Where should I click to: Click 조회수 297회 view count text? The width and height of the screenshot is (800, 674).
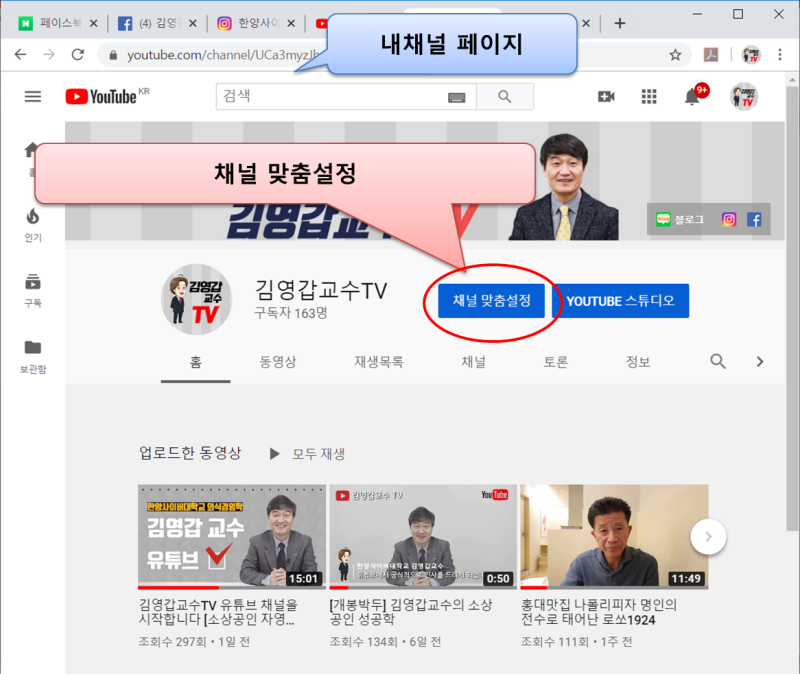click(172, 642)
